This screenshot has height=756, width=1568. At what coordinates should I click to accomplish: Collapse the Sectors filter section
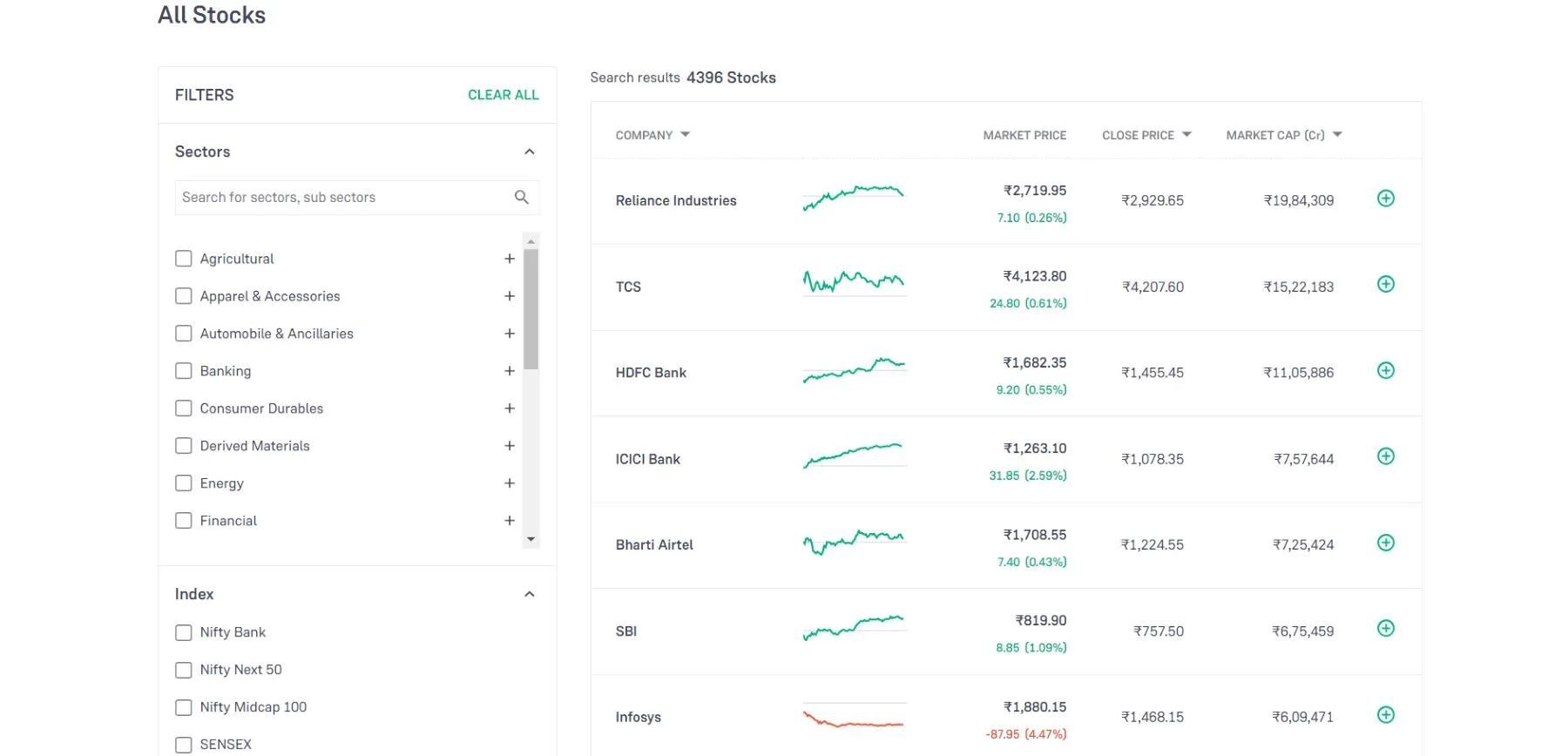coord(529,152)
